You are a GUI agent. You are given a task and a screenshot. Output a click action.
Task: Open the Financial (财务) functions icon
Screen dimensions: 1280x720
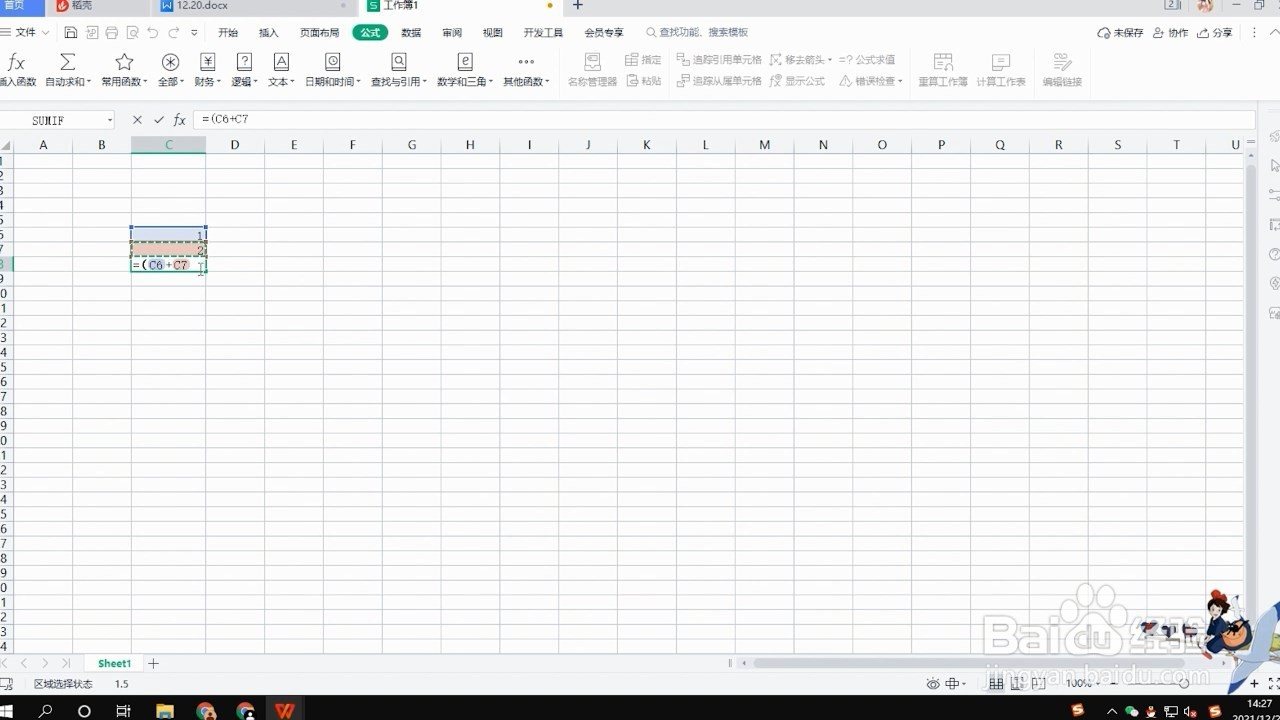[x=208, y=62]
